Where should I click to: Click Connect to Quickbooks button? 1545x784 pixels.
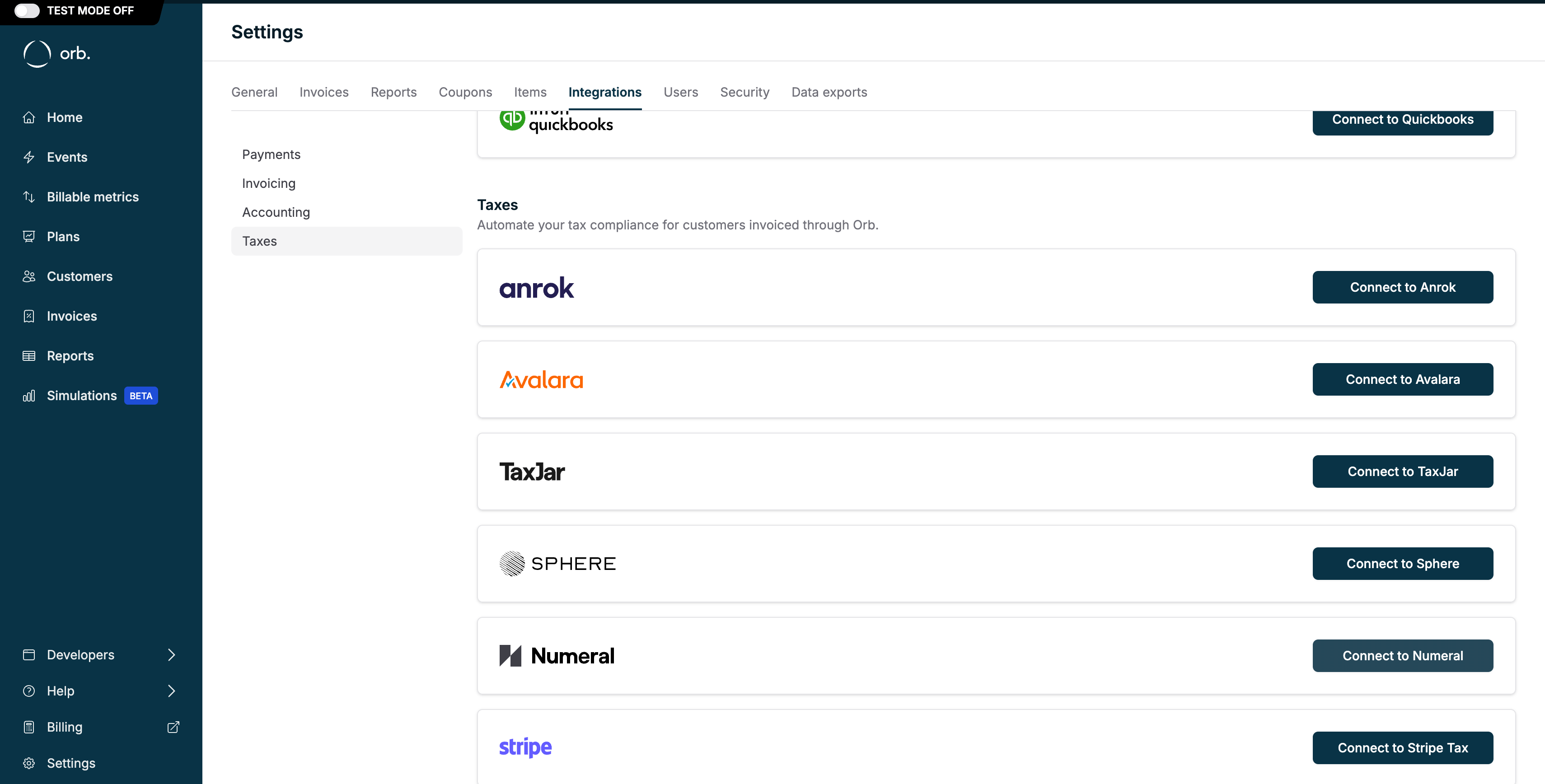pos(1402,122)
